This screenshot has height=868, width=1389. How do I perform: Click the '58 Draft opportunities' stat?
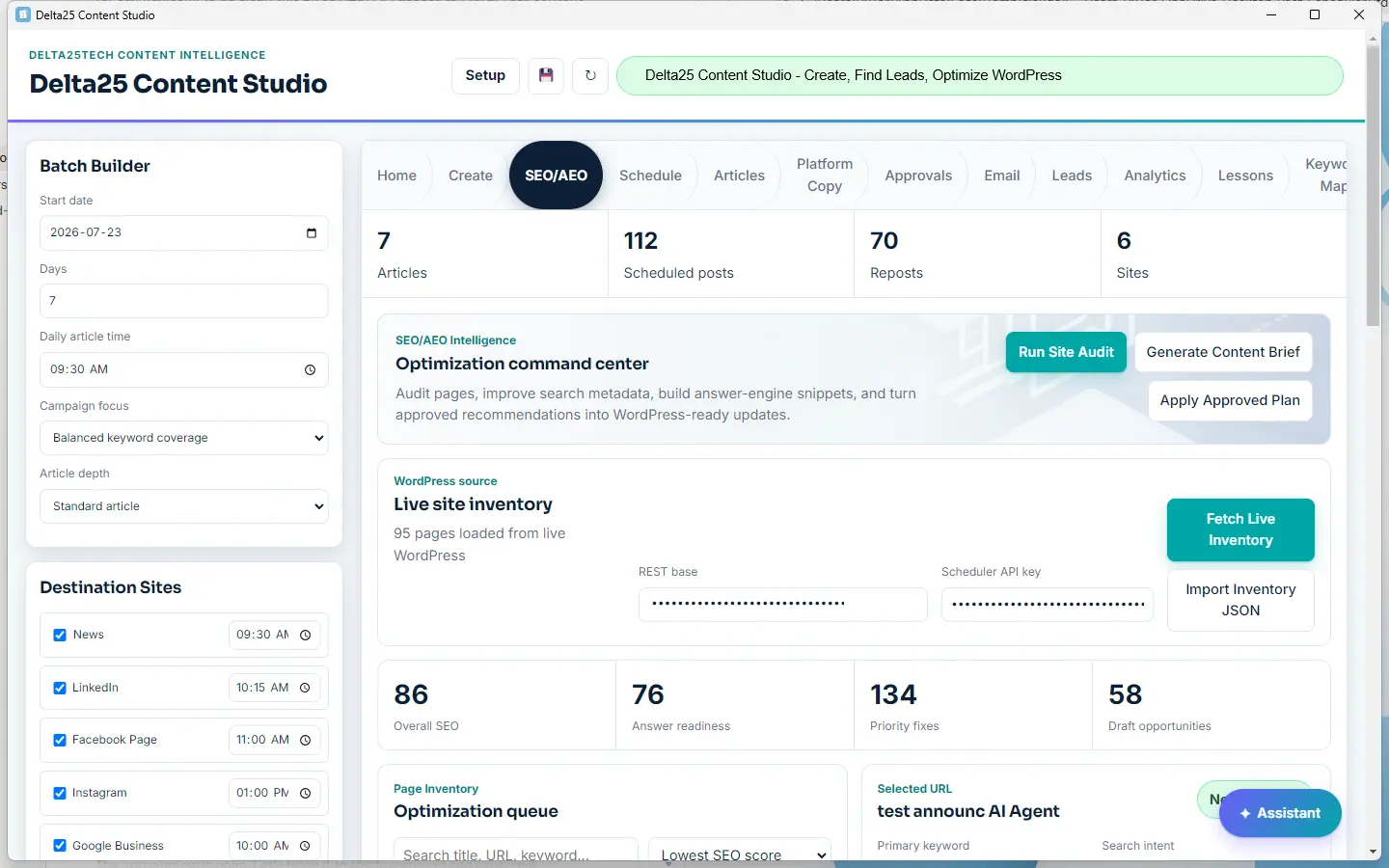point(1211,705)
